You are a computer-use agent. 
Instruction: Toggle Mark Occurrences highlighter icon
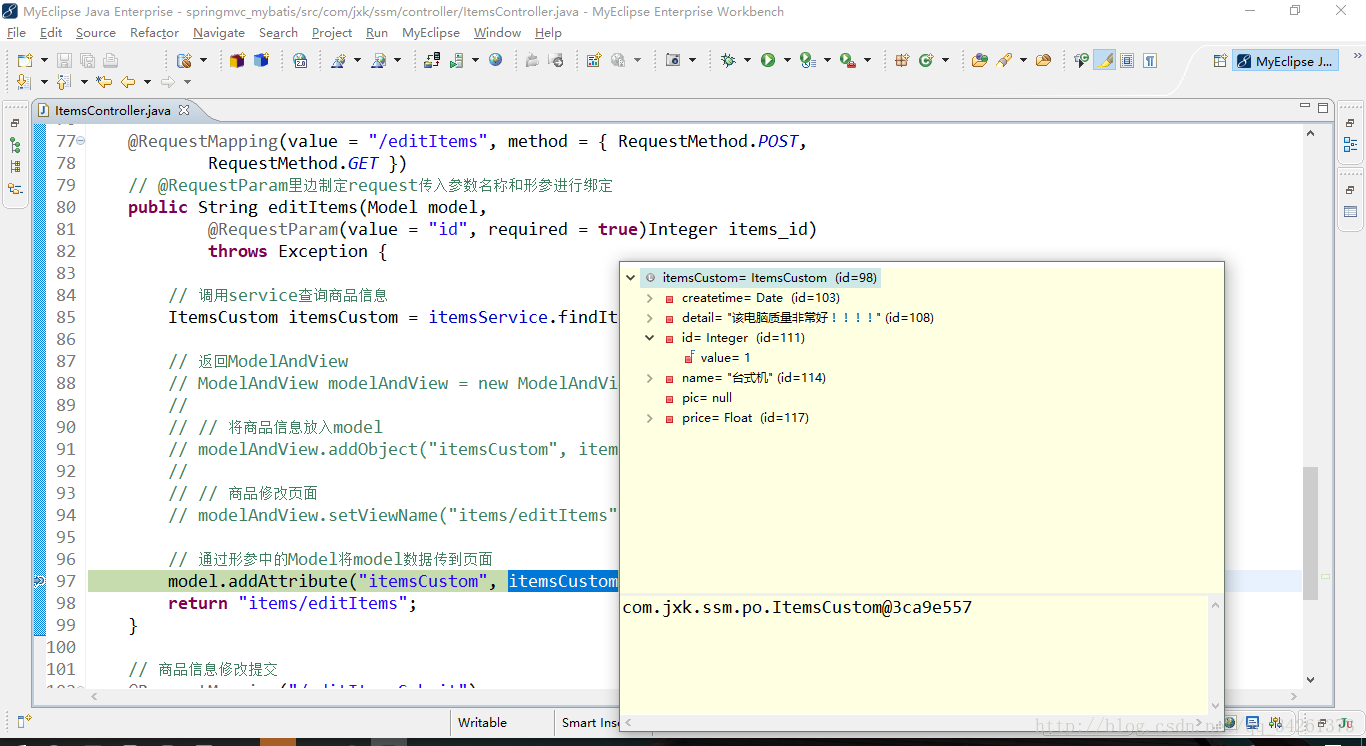(1104, 61)
